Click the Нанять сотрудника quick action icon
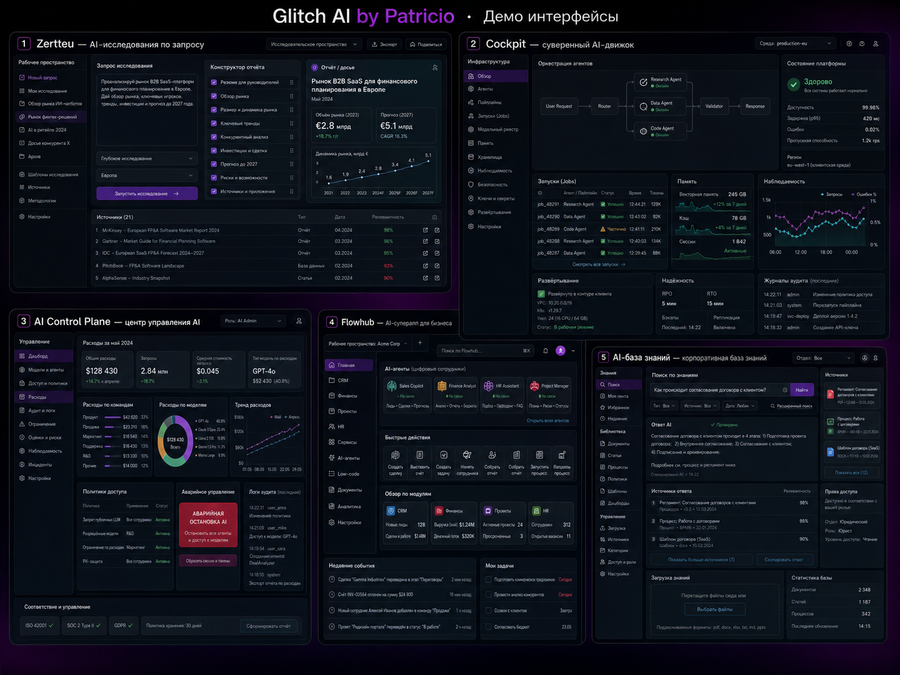This screenshot has height=675, width=900. click(x=467, y=455)
